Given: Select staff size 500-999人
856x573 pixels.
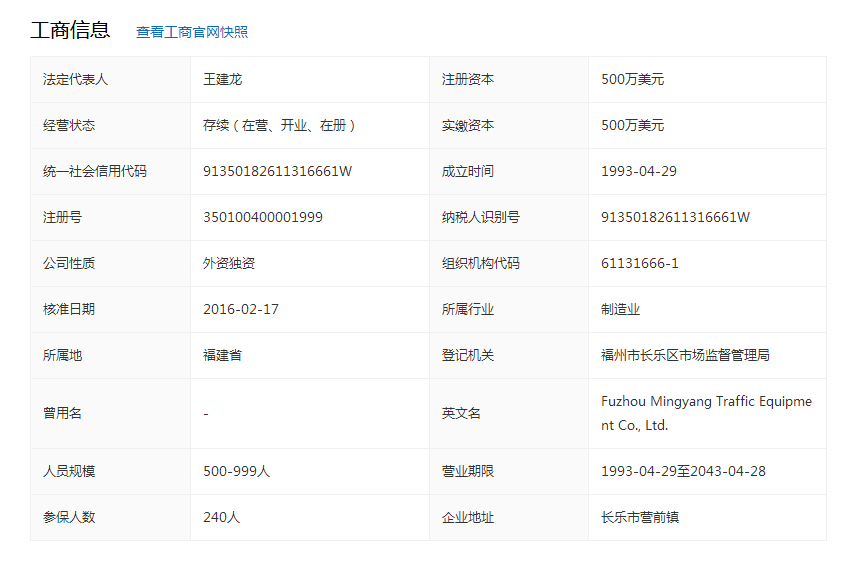Looking at the screenshot, I should [x=236, y=471].
